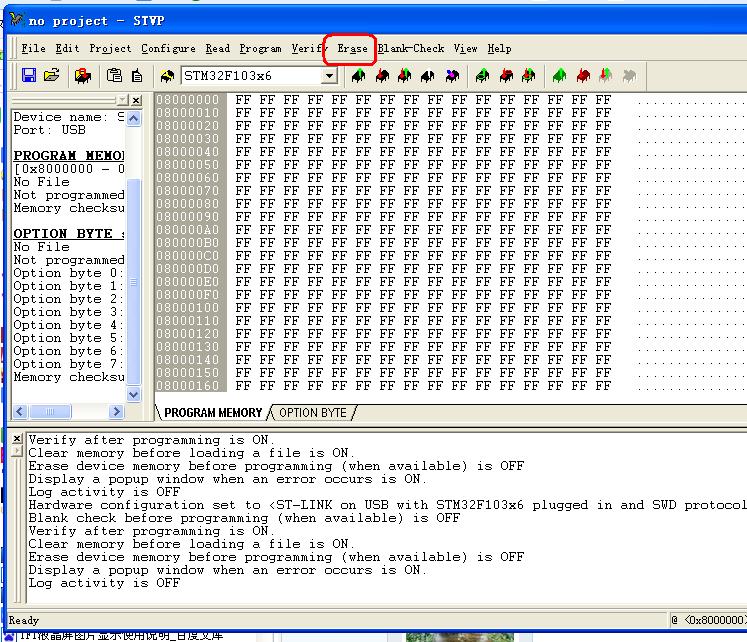Image resolution: width=747 pixels, height=642 pixels.
Task: Open the View menu
Action: coord(465,49)
